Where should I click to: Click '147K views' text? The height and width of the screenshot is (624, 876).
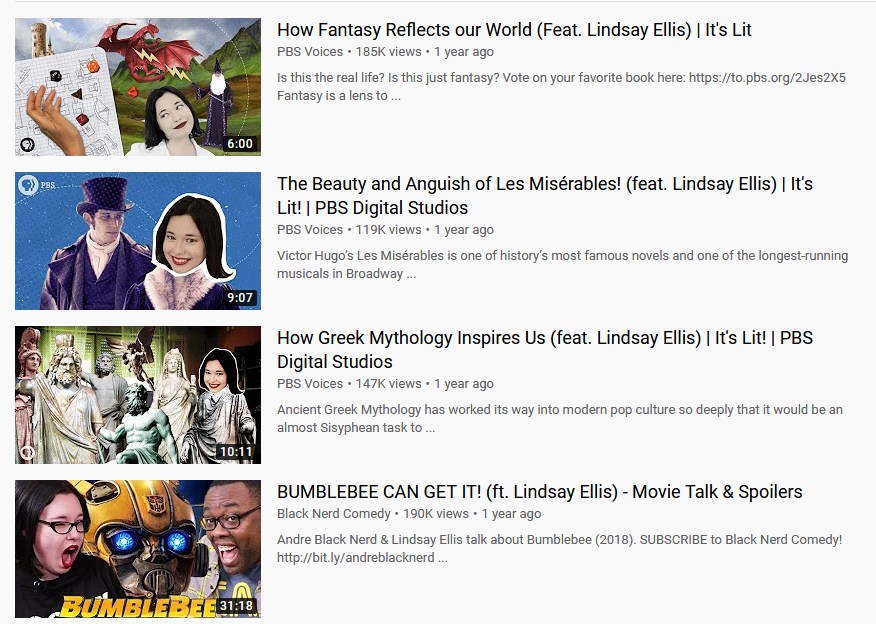[x=388, y=384]
